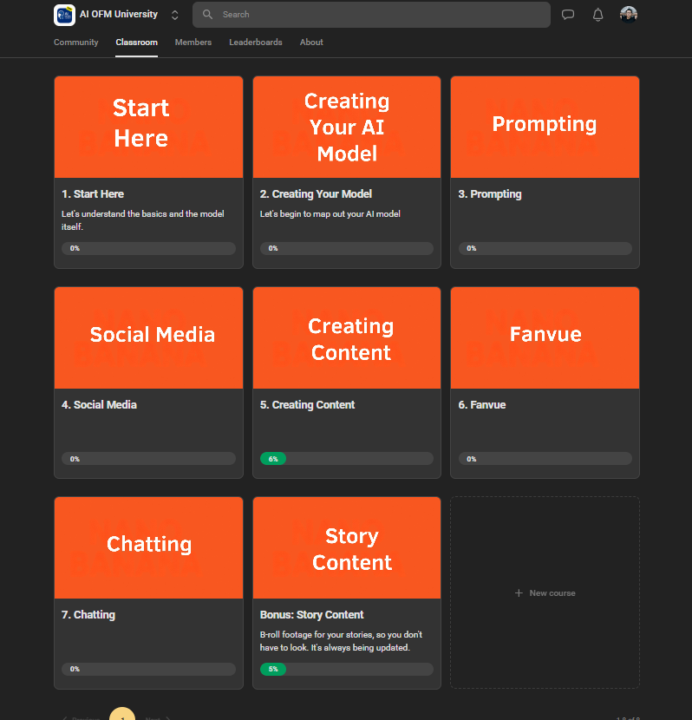Click the 4. Social Media course title

click(x=99, y=405)
